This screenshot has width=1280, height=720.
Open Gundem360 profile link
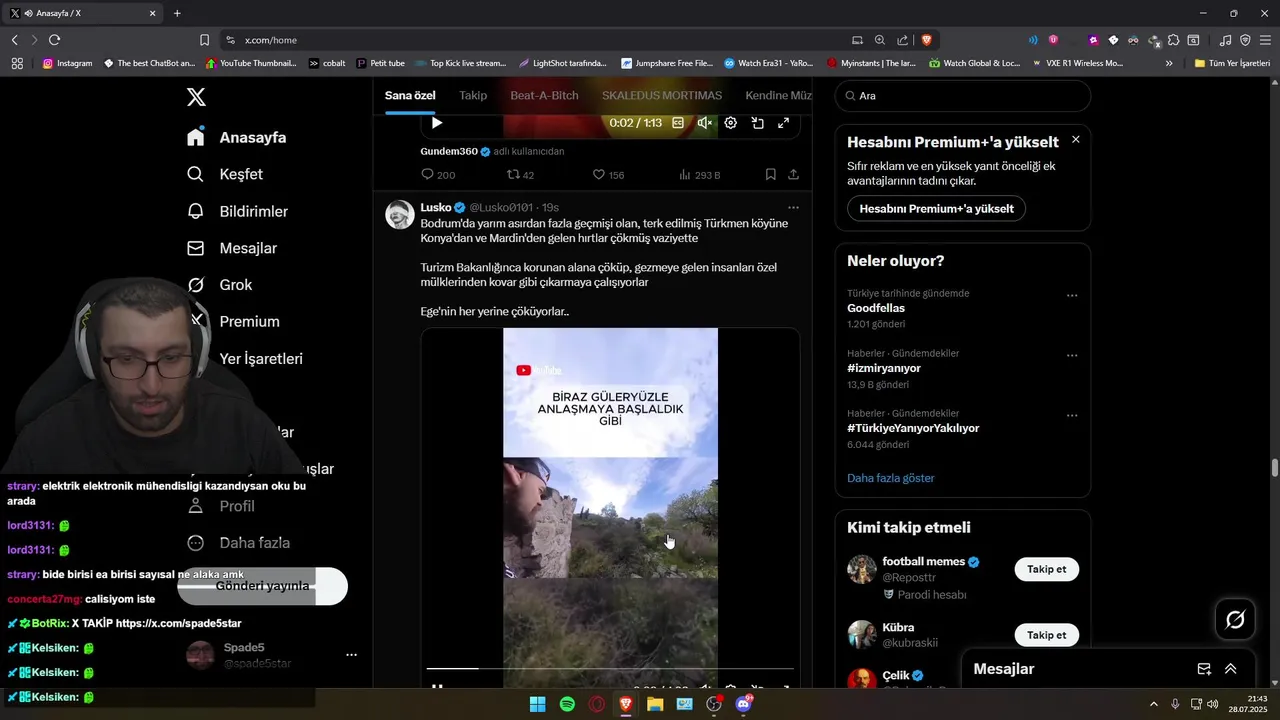[449, 151]
